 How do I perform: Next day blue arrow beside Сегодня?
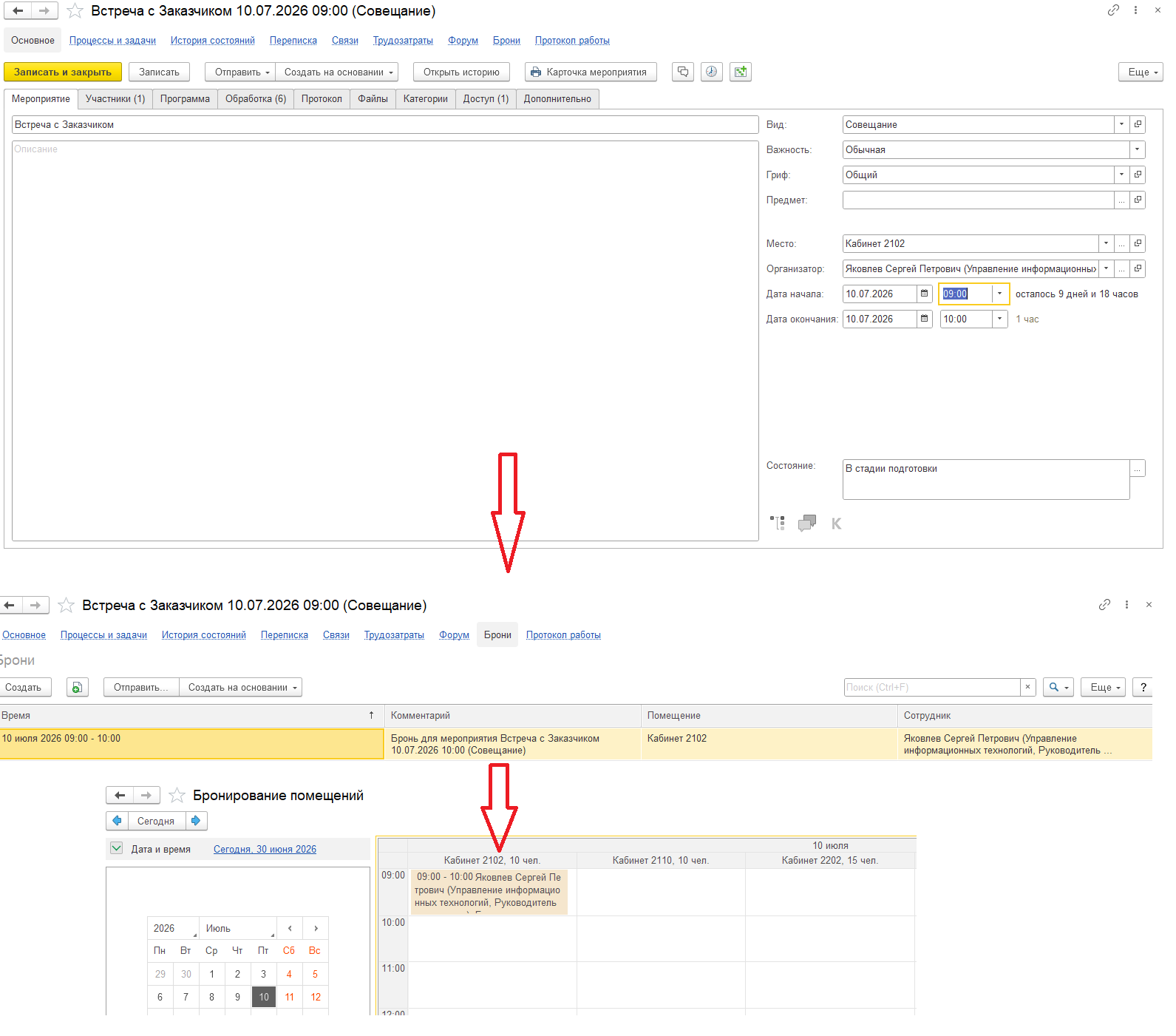(x=196, y=821)
